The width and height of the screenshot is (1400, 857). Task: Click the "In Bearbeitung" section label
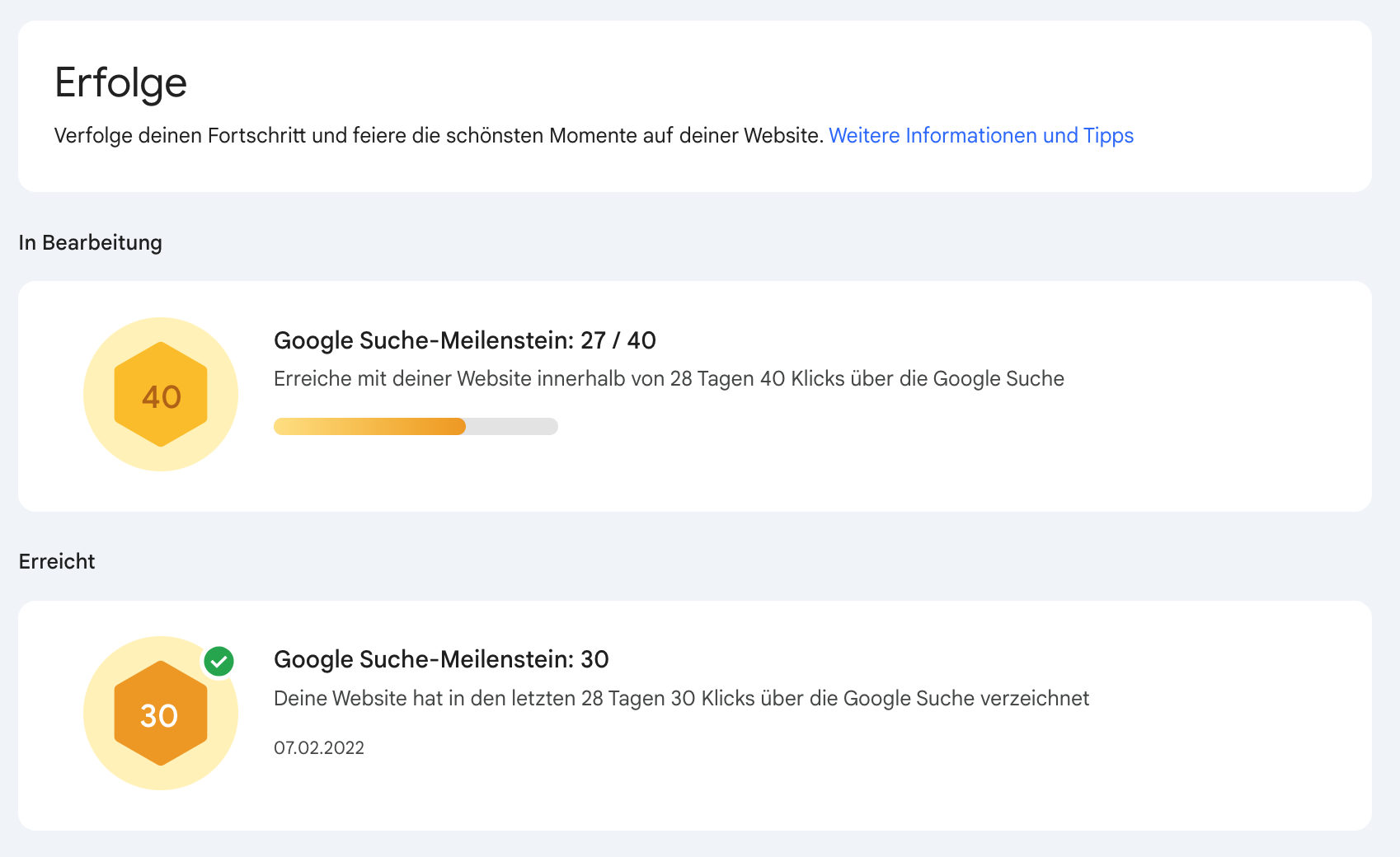point(91,242)
